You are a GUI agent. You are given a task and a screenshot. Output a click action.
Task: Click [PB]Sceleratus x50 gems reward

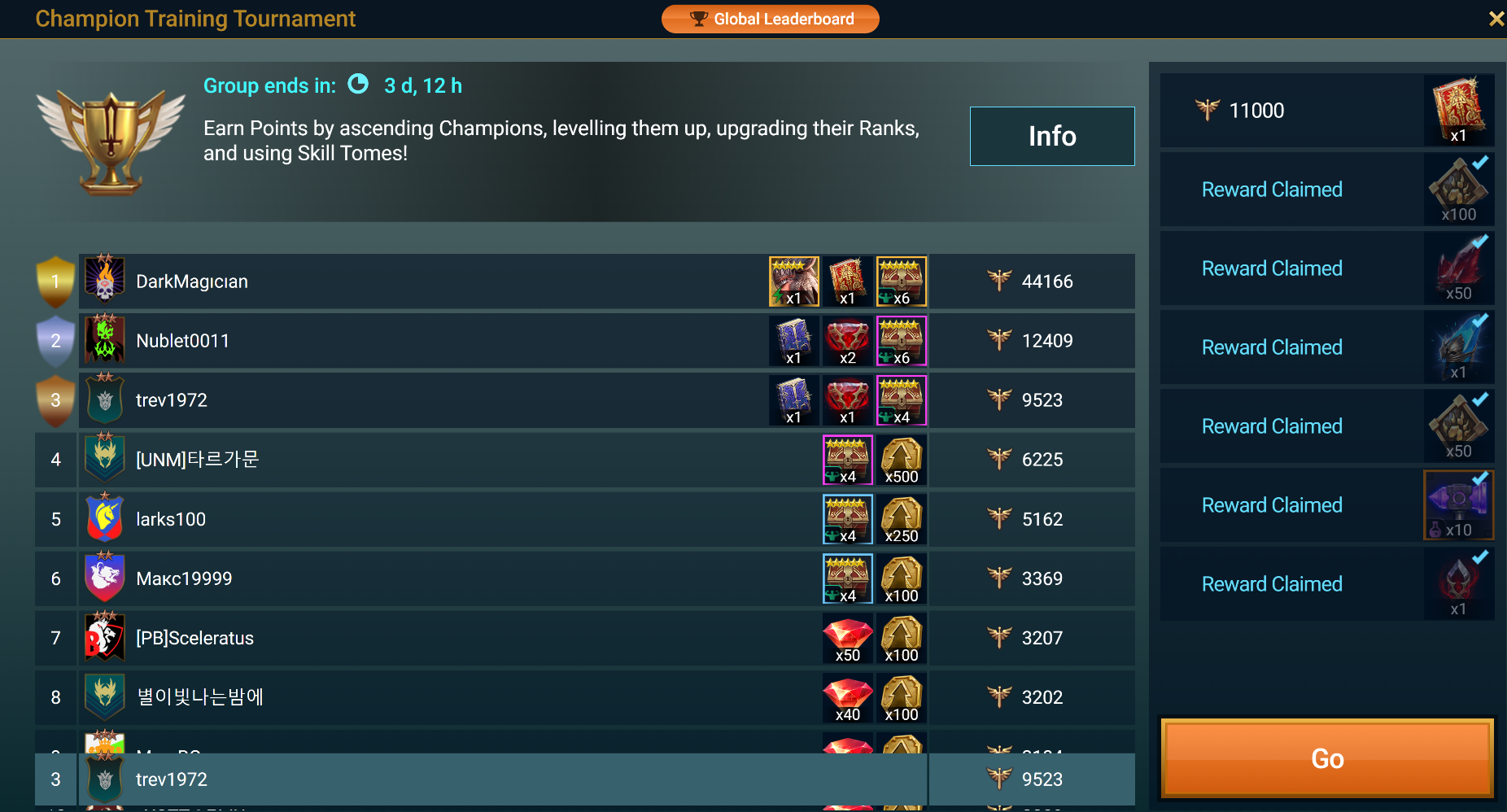847,638
